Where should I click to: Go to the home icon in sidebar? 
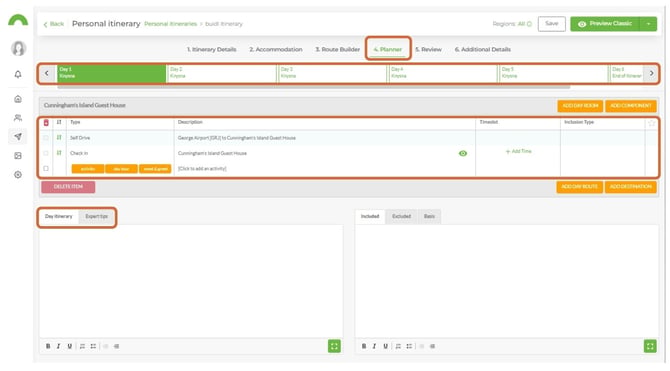tap(18, 99)
